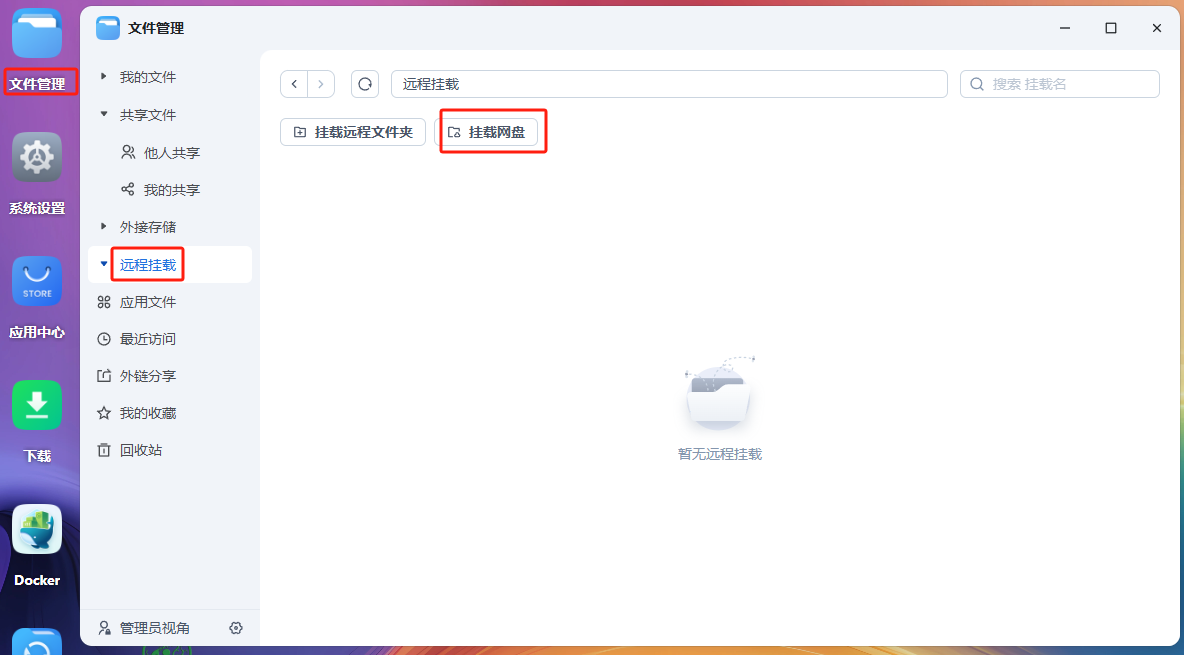Open the Docker app from the desktop
This screenshot has width=1184, height=655.
click(37, 530)
